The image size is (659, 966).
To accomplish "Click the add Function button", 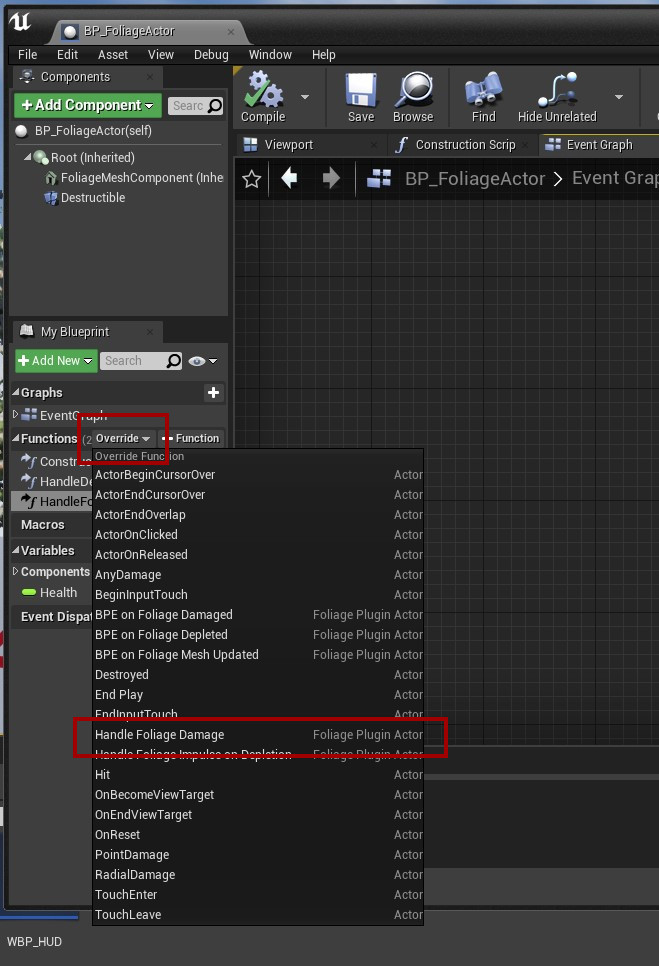I will [191, 438].
